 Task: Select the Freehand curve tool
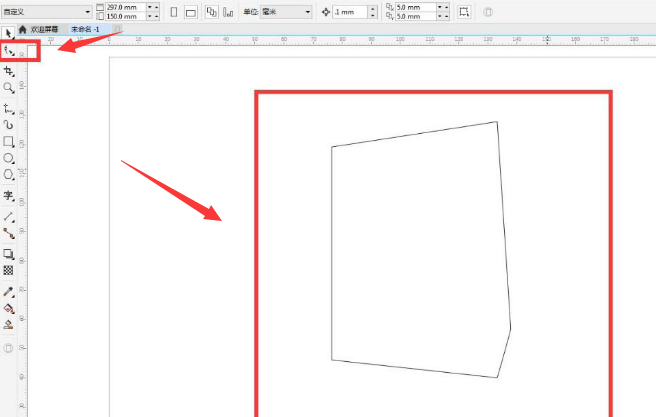[8, 109]
